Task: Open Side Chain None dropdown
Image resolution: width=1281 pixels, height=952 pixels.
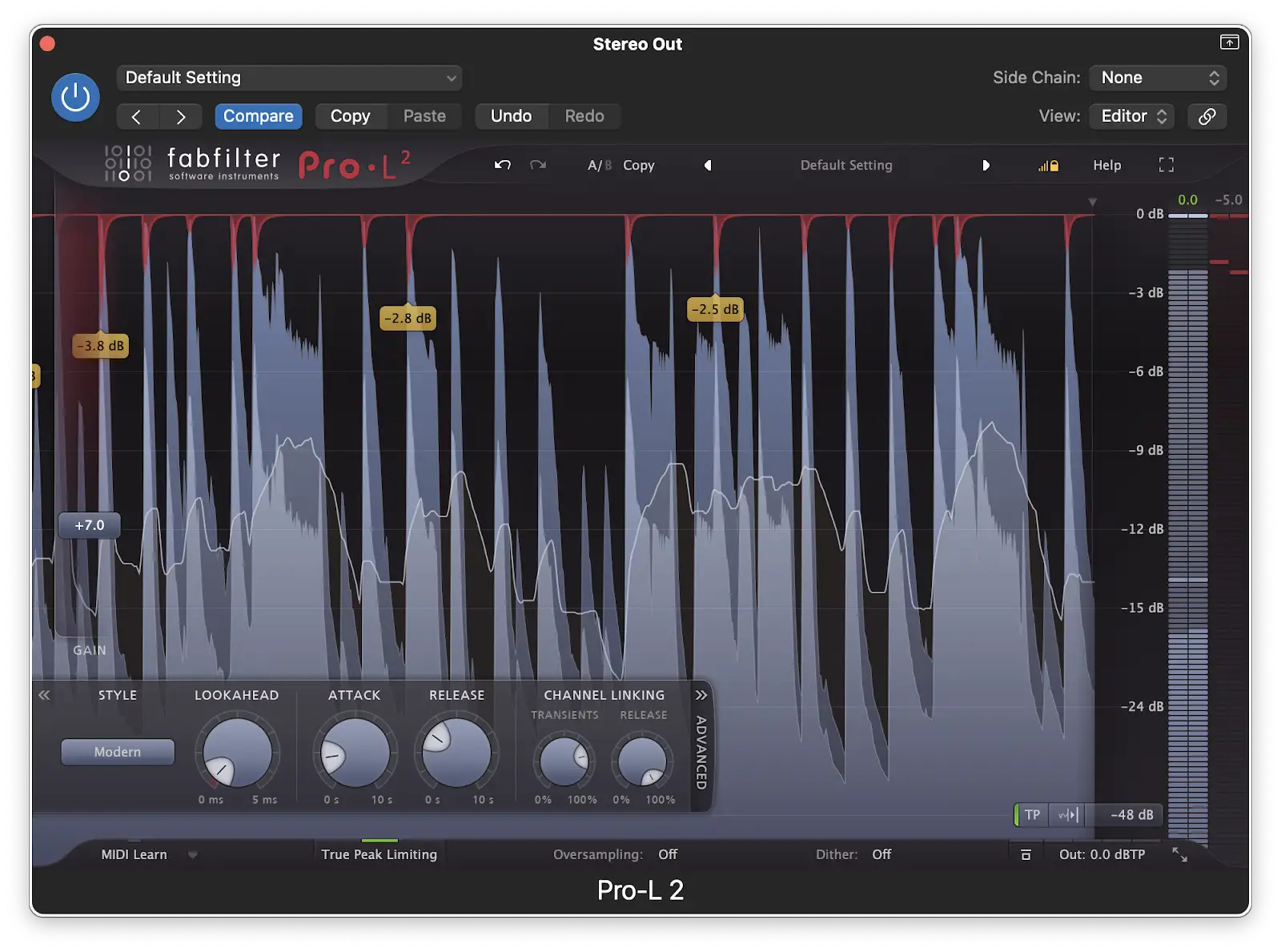Action: tap(1158, 78)
